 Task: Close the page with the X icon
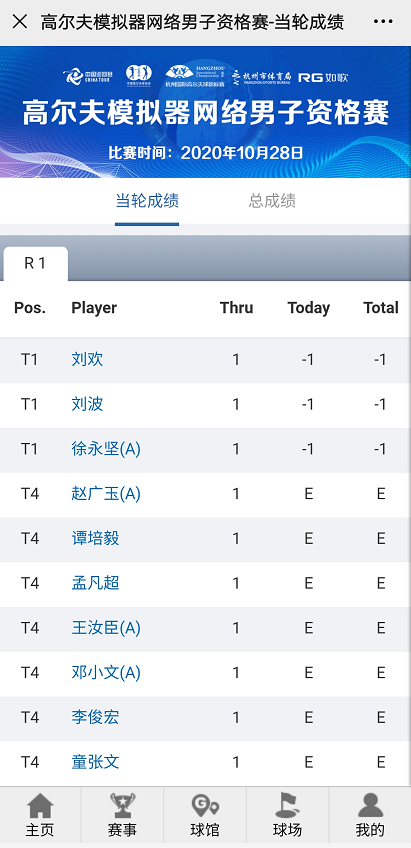(20, 22)
